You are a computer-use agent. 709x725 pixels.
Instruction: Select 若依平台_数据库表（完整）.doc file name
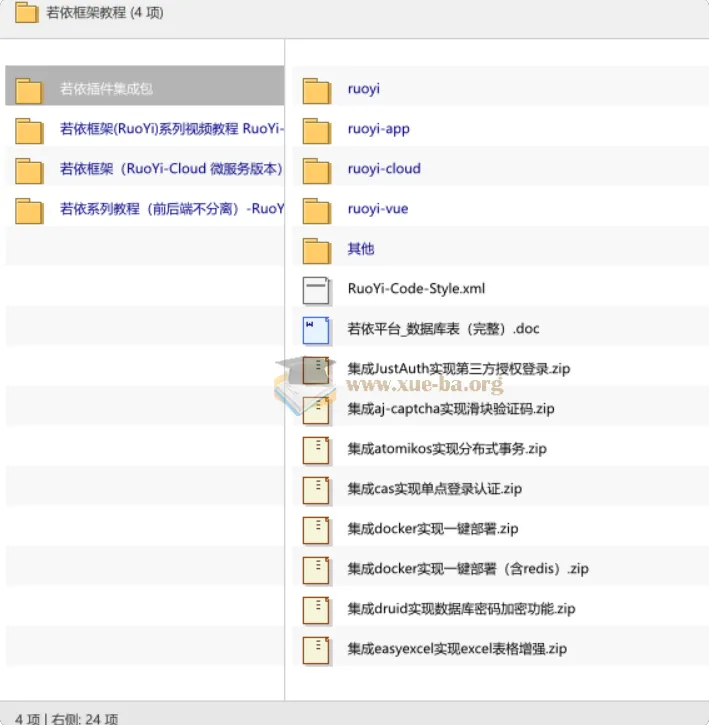click(x=443, y=329)
